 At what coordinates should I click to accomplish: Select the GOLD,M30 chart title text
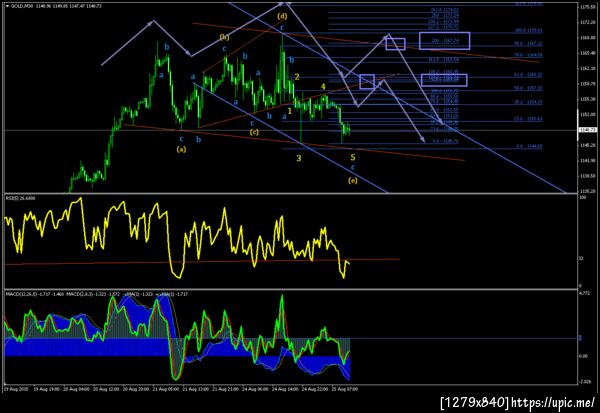pos(22,6)
